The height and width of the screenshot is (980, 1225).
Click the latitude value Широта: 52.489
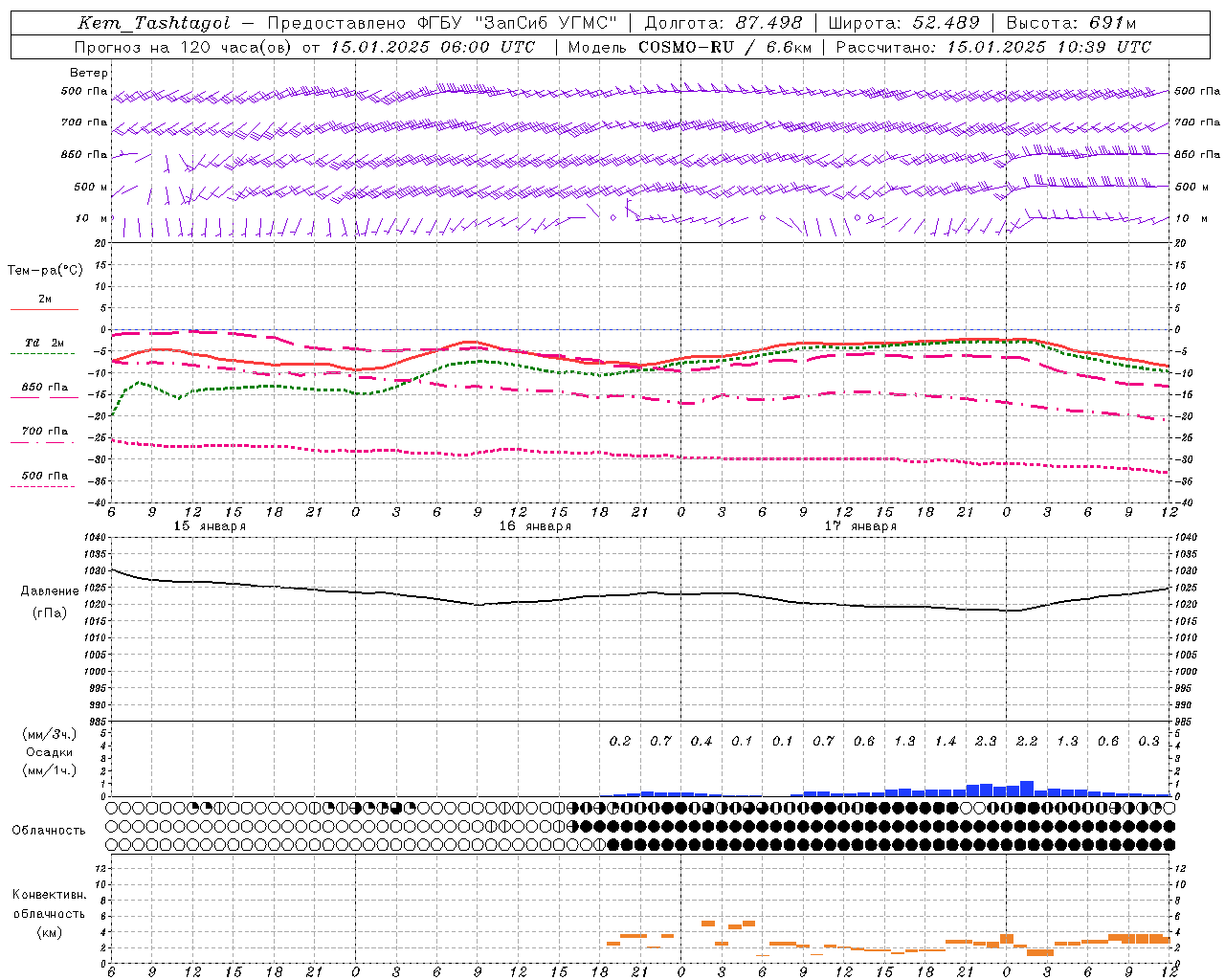tap(904, 23)
